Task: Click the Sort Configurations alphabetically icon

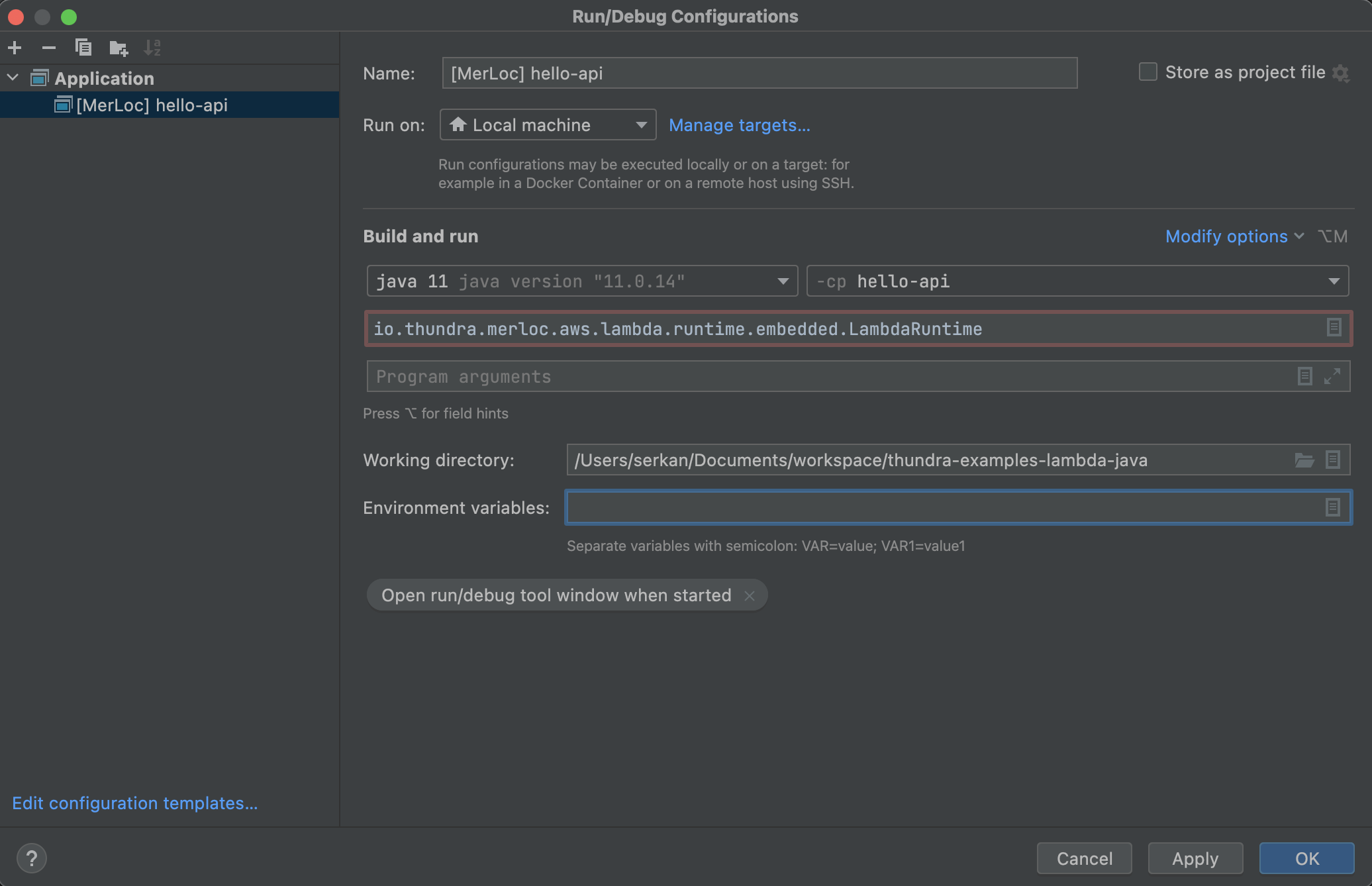Action: pyautogui.click(x=152, y=48)
